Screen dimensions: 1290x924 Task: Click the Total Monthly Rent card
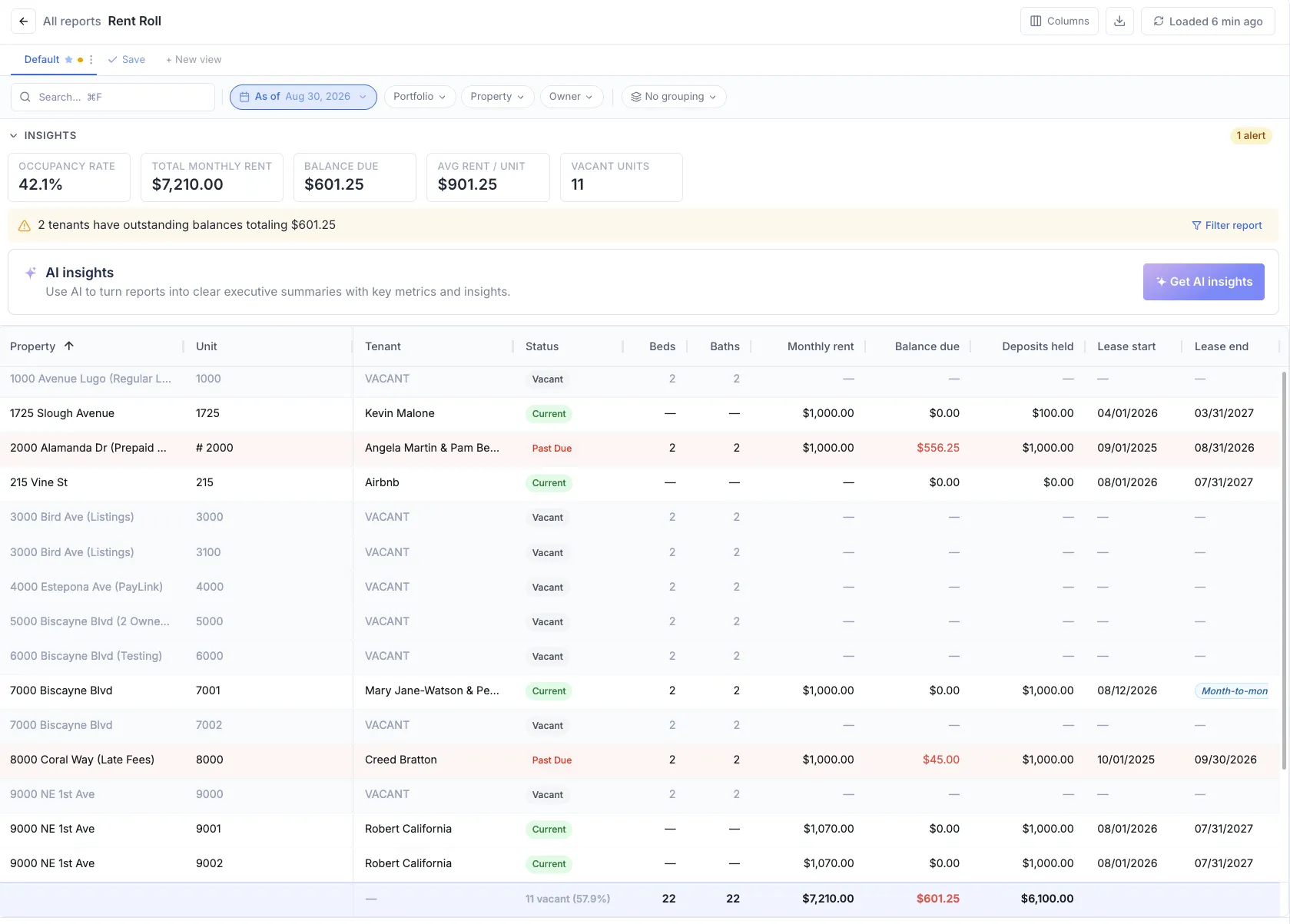212,177
